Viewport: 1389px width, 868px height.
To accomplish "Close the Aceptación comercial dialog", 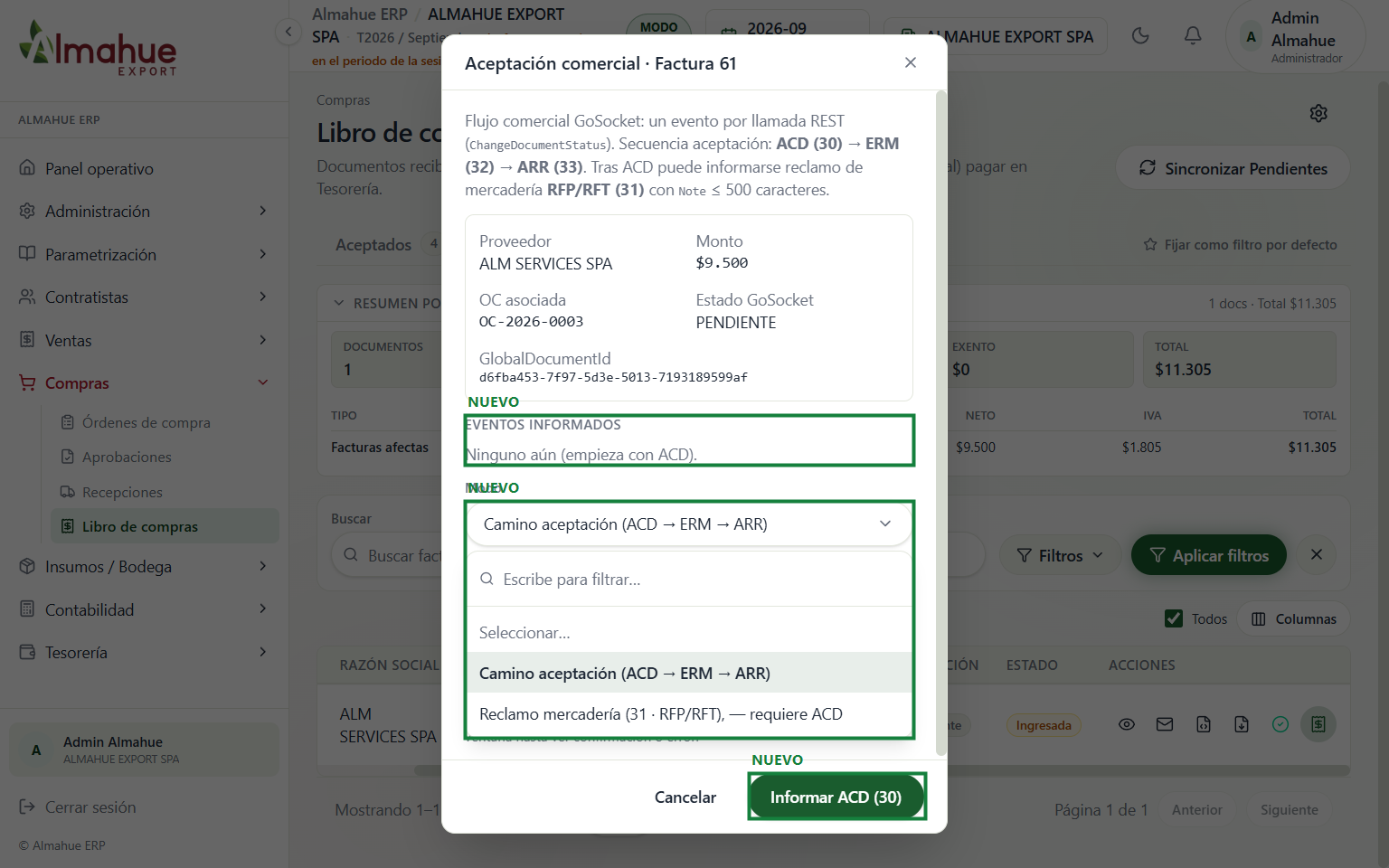I will click(x=911, y=62).
